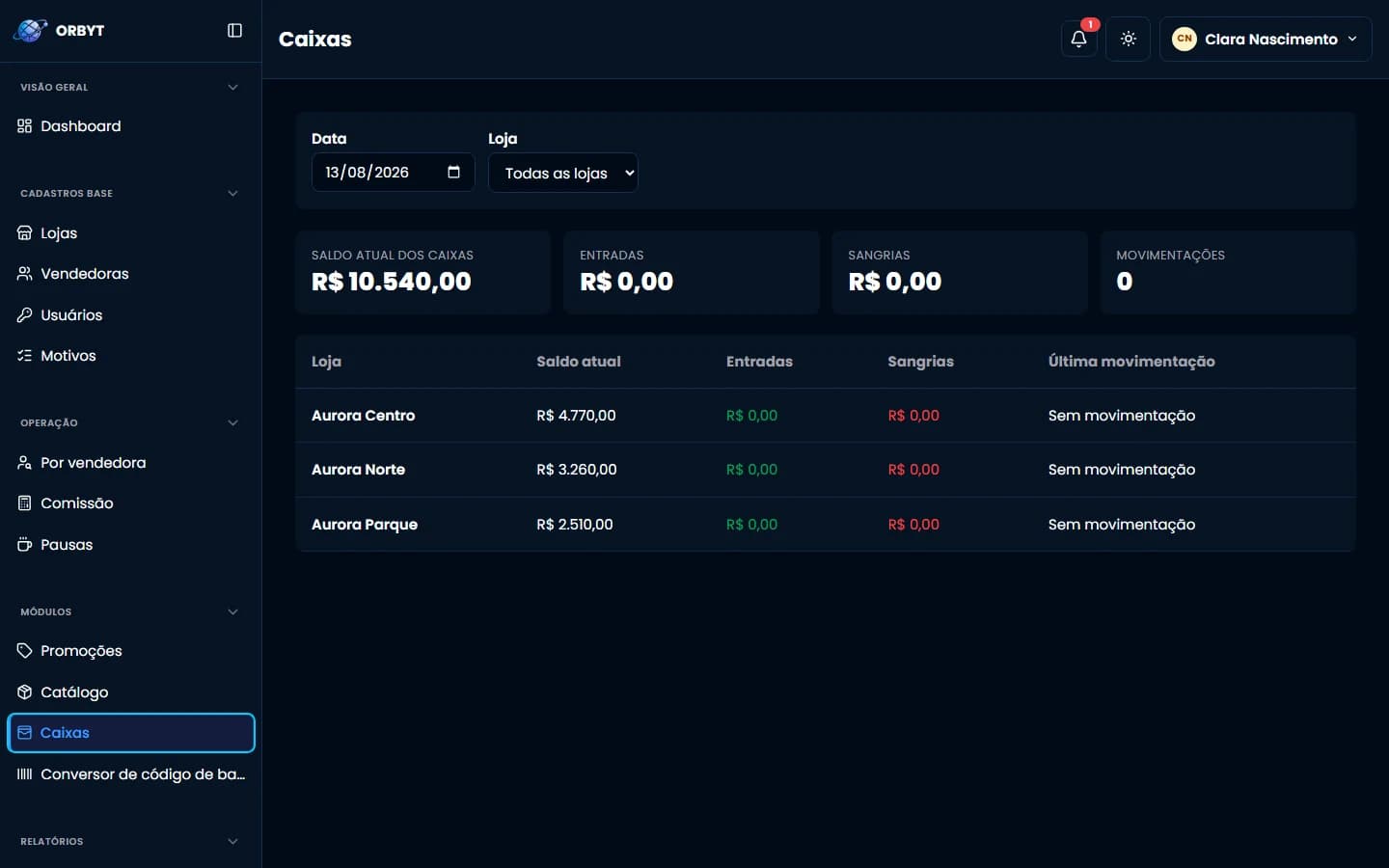This screenshot has width=1389, height=868.
Task: Click the barcode converter icon
Action: tap(25, 774)
